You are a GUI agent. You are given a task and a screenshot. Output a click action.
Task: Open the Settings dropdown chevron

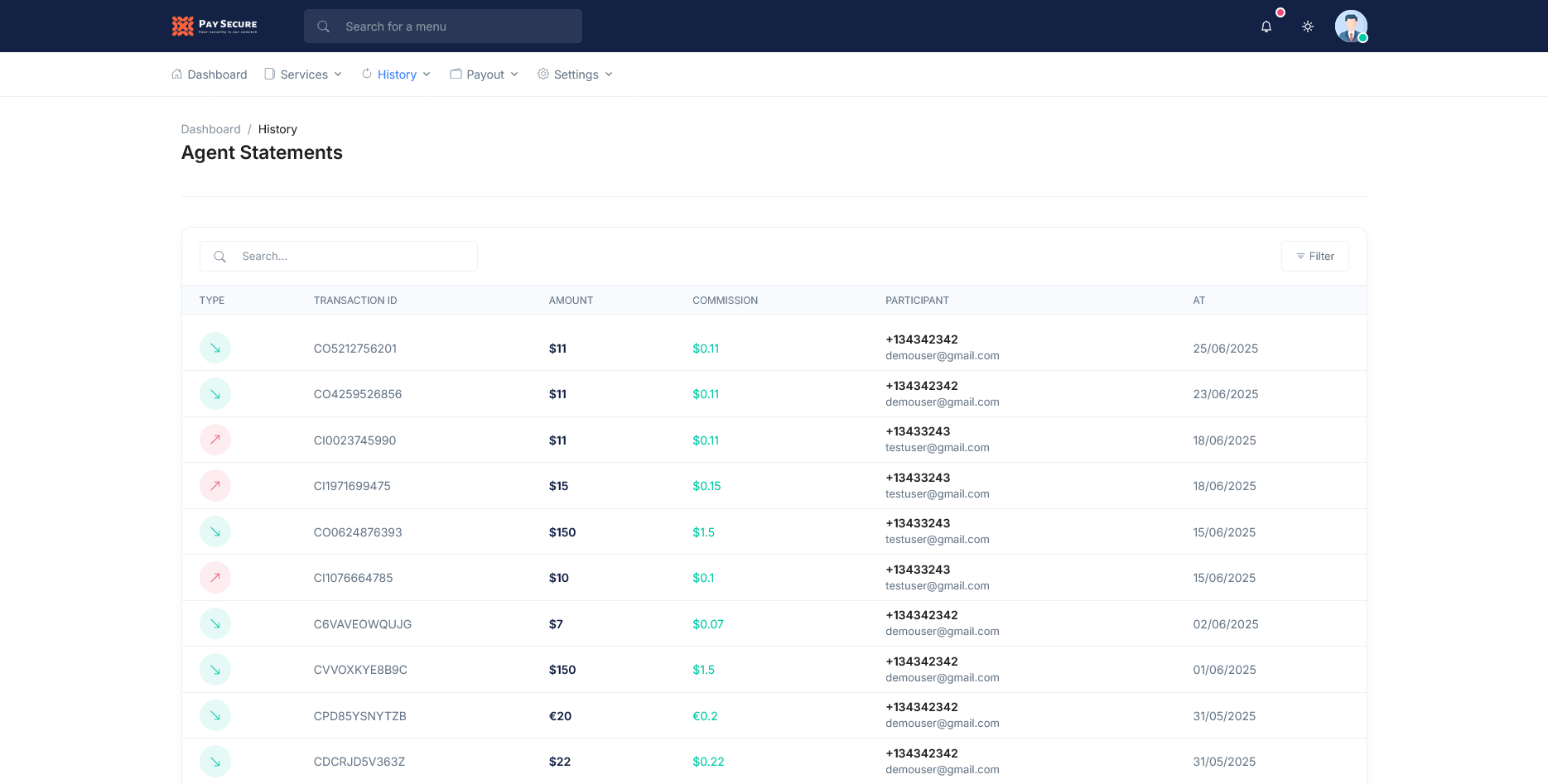tap(609, 75)
